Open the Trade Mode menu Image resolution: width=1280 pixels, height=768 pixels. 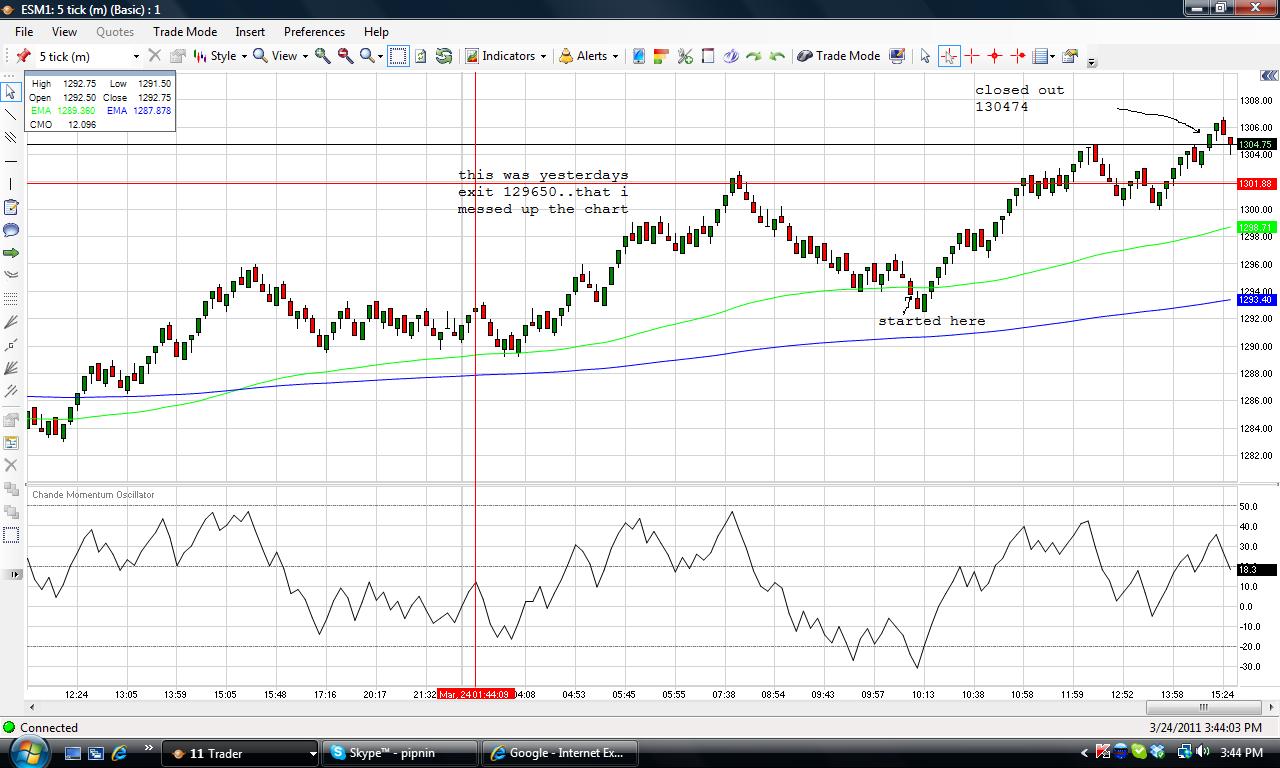pyautogui.click(x=185, y=31)
